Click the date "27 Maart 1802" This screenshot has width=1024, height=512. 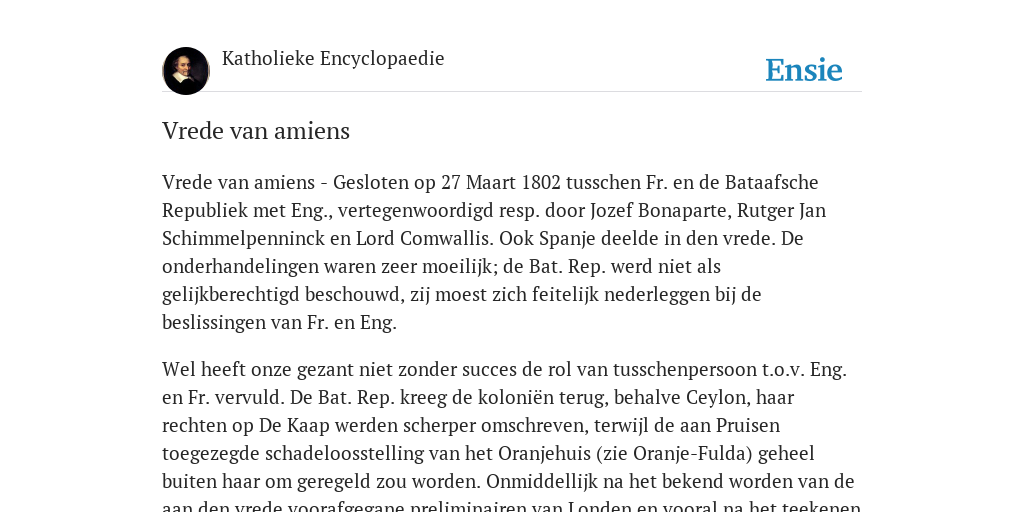[501, 182]
